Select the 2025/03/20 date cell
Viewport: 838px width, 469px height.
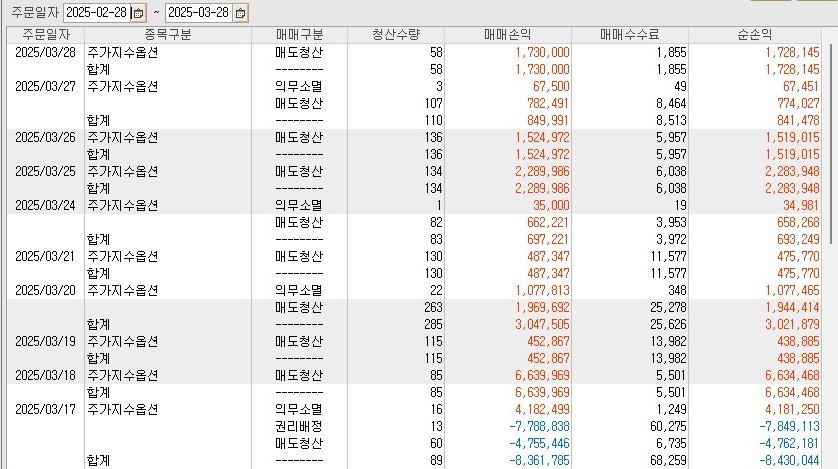pyautogui.click(x=45, y=291)
